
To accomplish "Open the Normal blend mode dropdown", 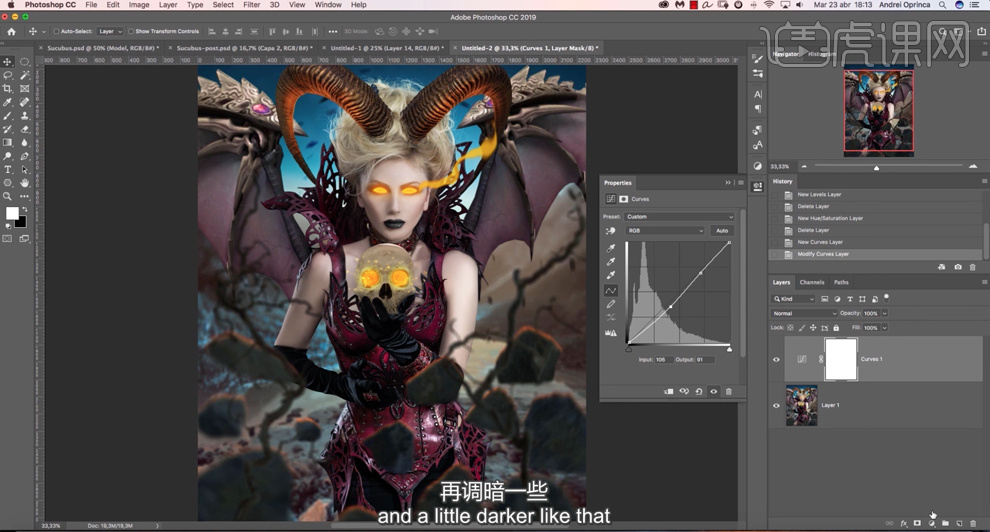I will click(x=802, y=313).
